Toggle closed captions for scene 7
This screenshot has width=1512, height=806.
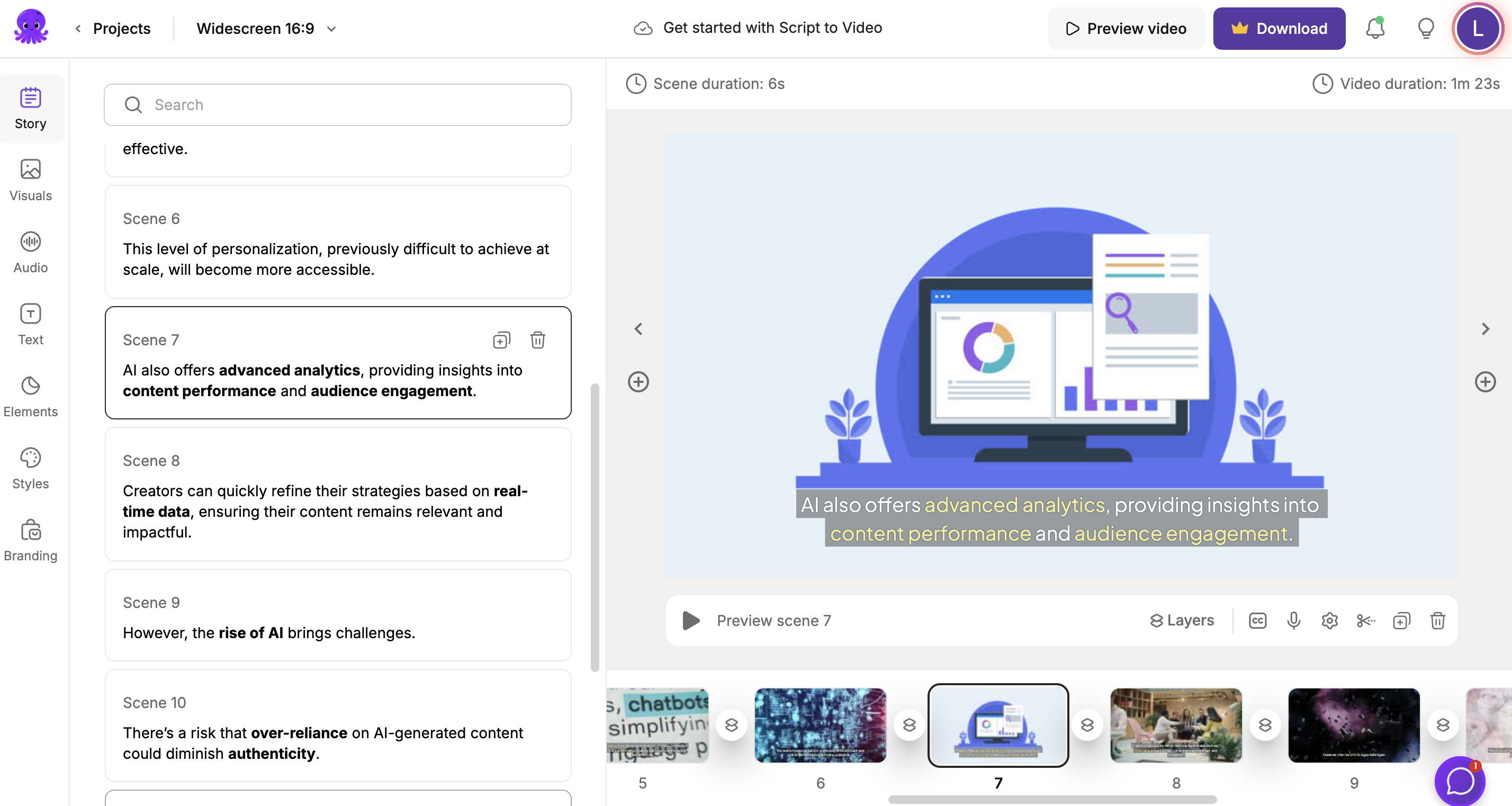point(1257,621)
